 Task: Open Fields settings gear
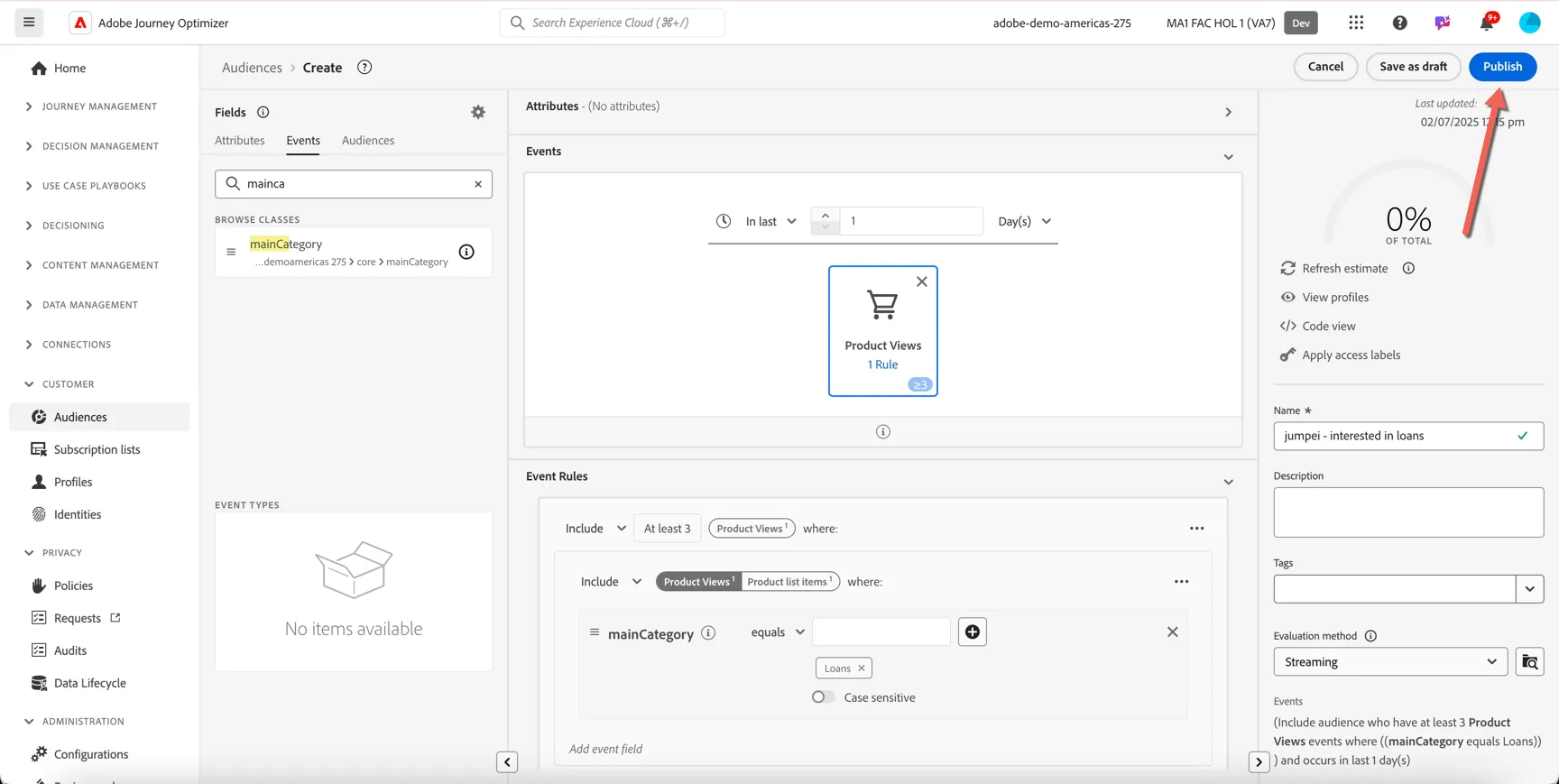(478, 112)
